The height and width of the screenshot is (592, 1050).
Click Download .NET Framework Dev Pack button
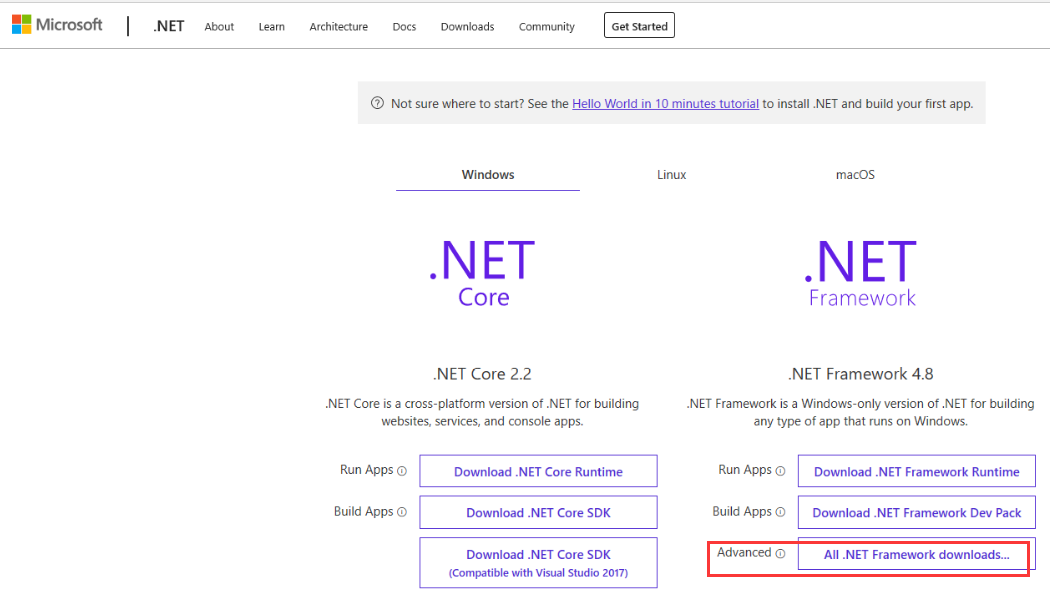pyautogui.click(x=917, y=512)
